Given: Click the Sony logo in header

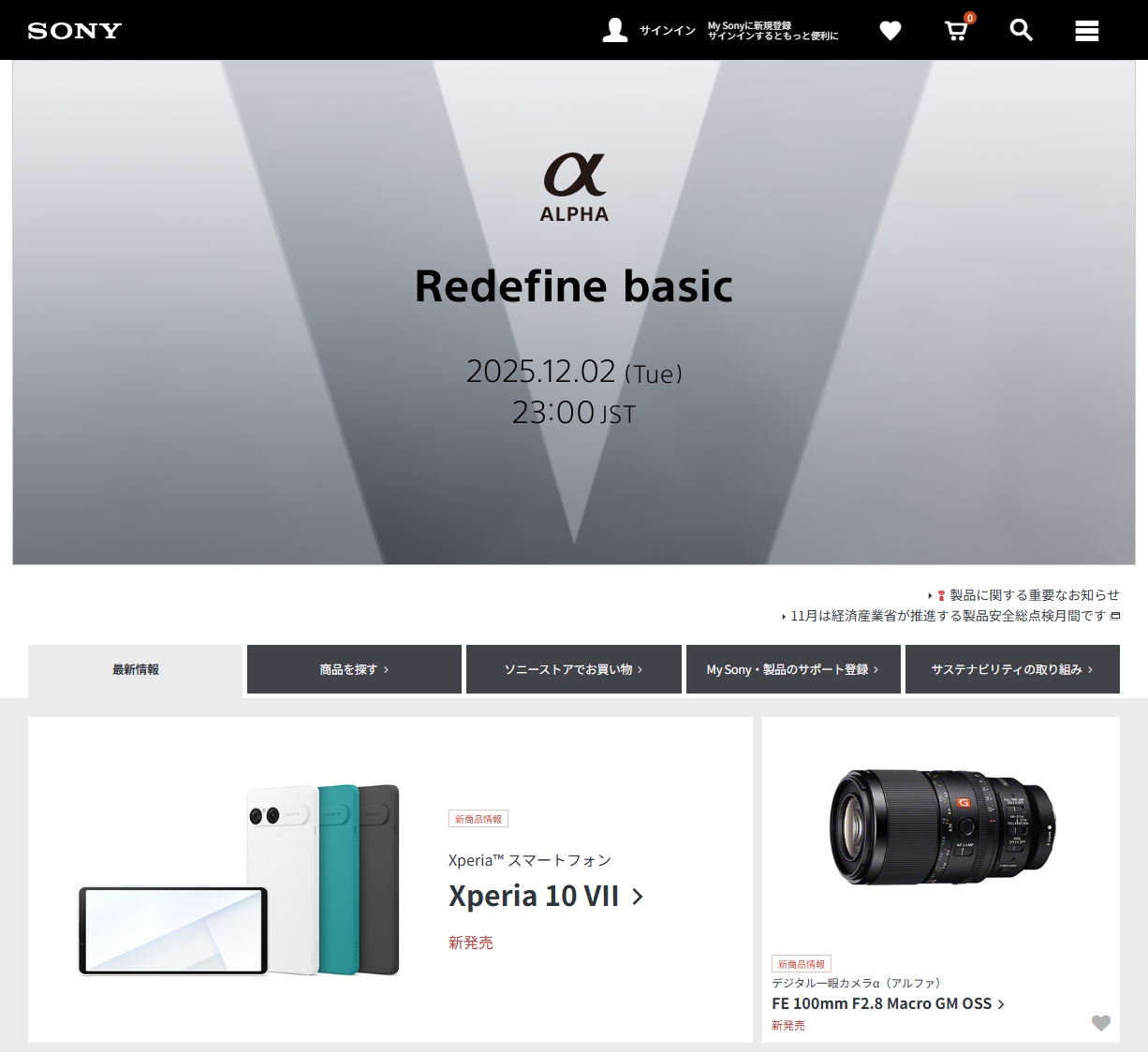Looking at the screenshot, I should pos(75,31).
